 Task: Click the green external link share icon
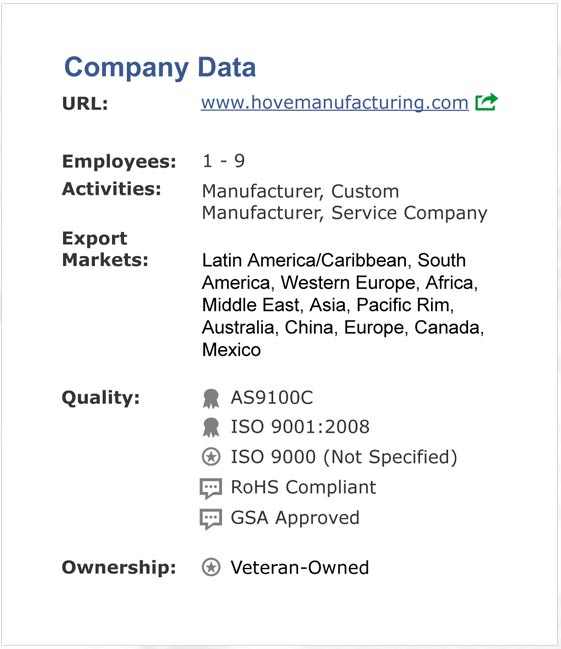click(x=486, y=102)
